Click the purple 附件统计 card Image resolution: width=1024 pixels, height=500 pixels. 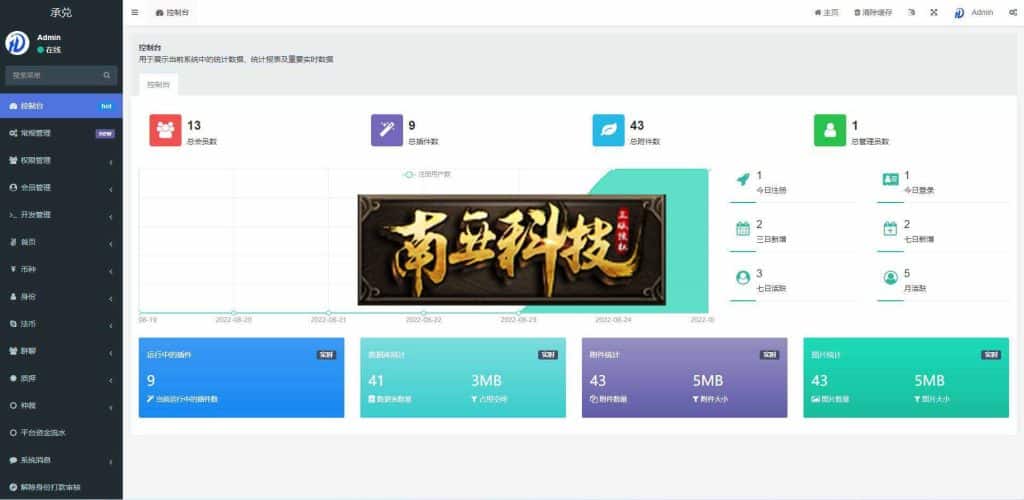tap(684, 377)
